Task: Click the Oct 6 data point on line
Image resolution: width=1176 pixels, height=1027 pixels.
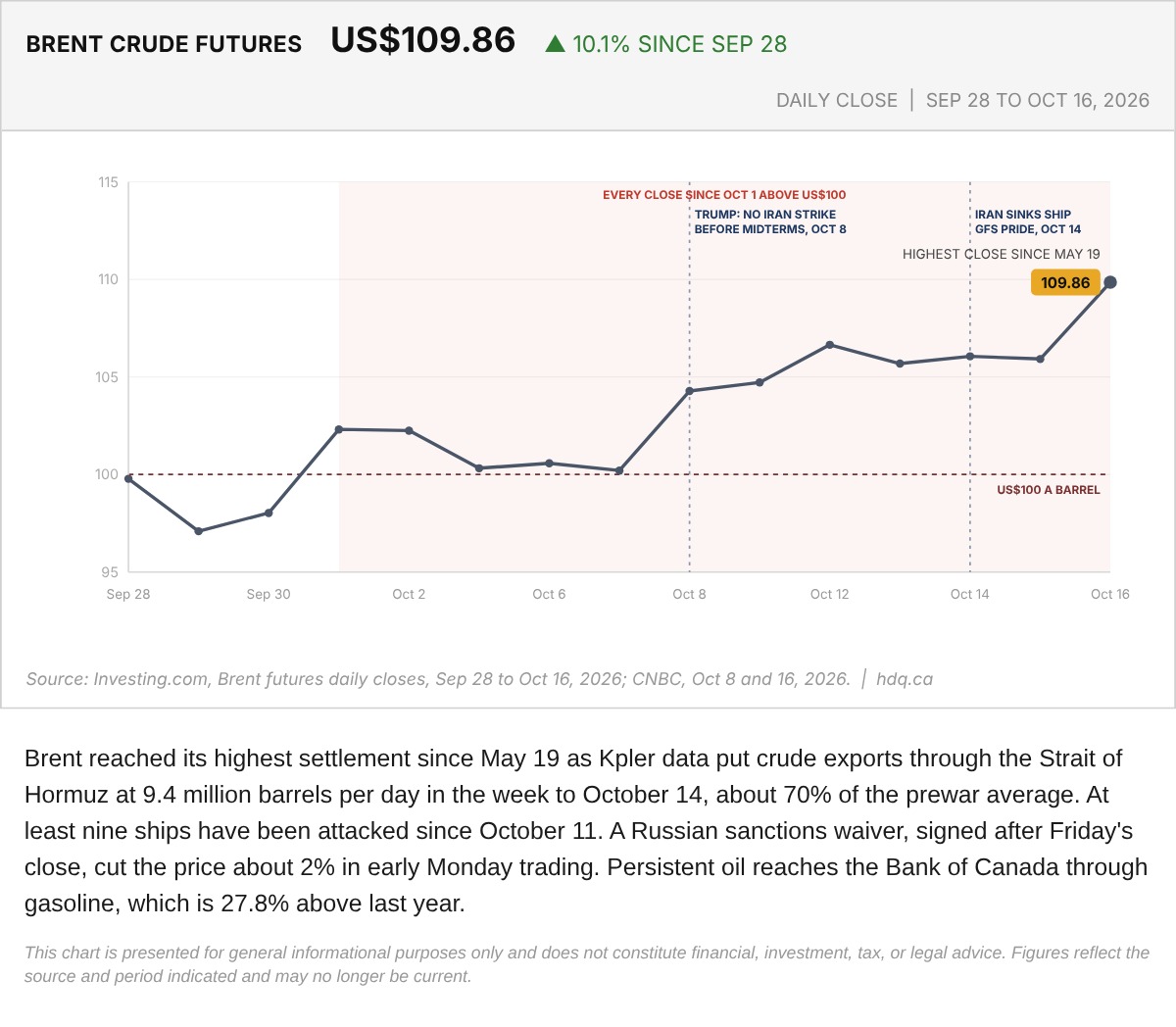Action: click(x=549, y=464)
